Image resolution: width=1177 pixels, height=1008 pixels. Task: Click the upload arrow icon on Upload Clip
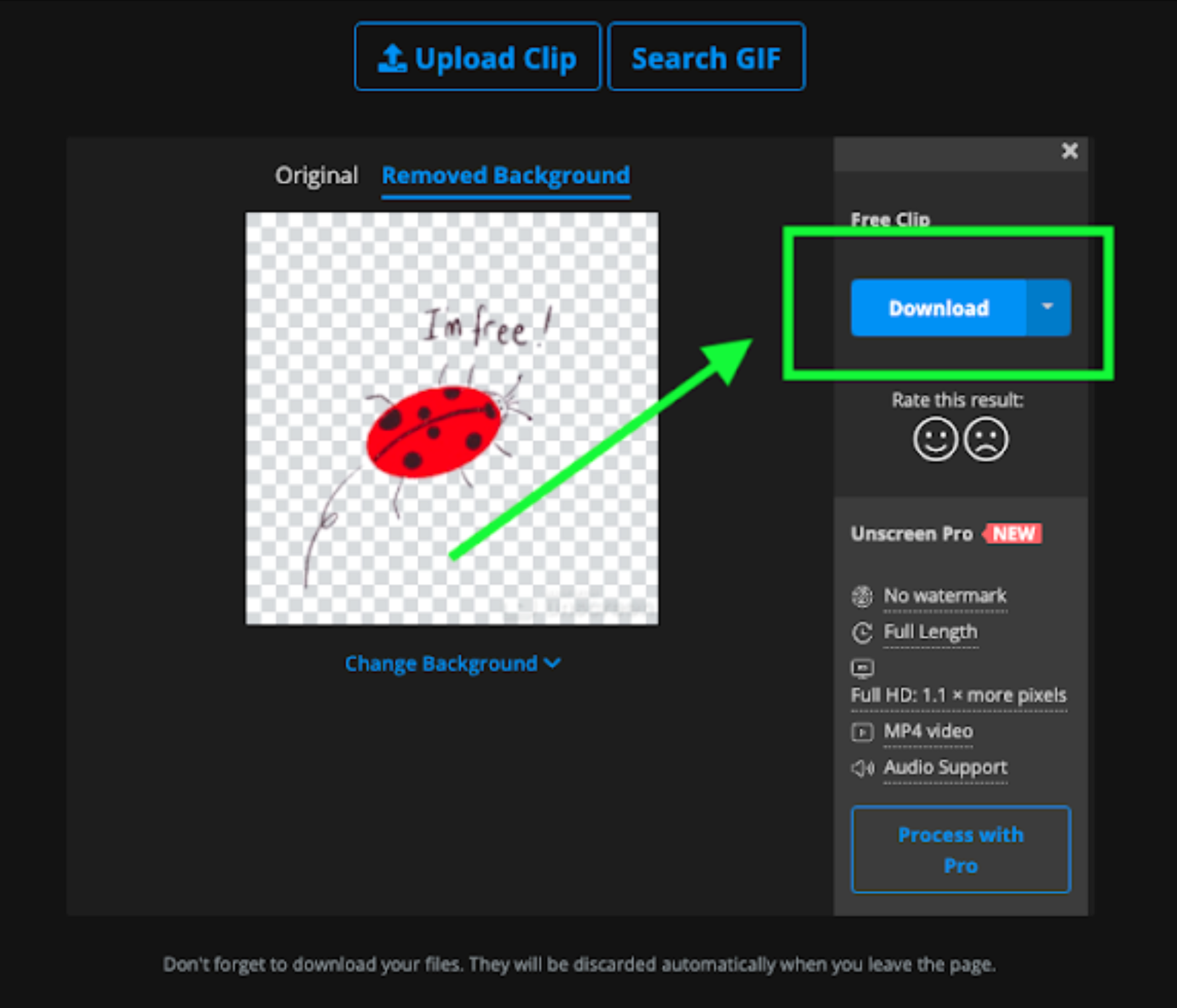tap(393, 56)
